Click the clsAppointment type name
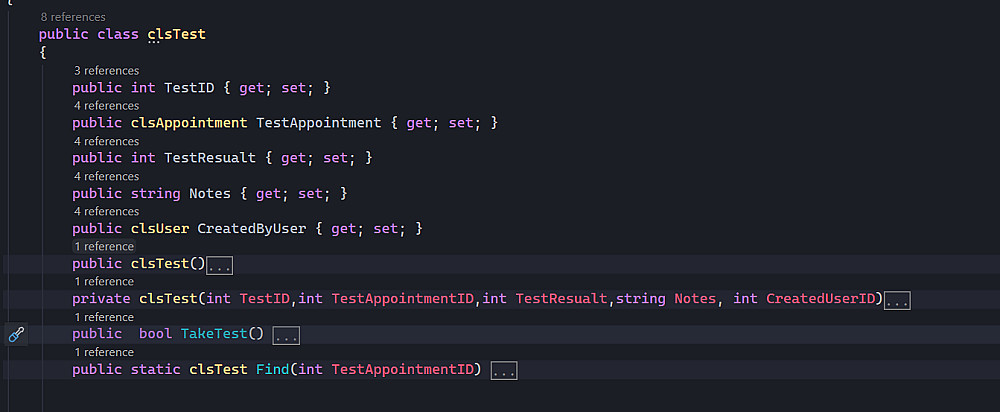The image size is (1000, 412). (x=189, y=123)
